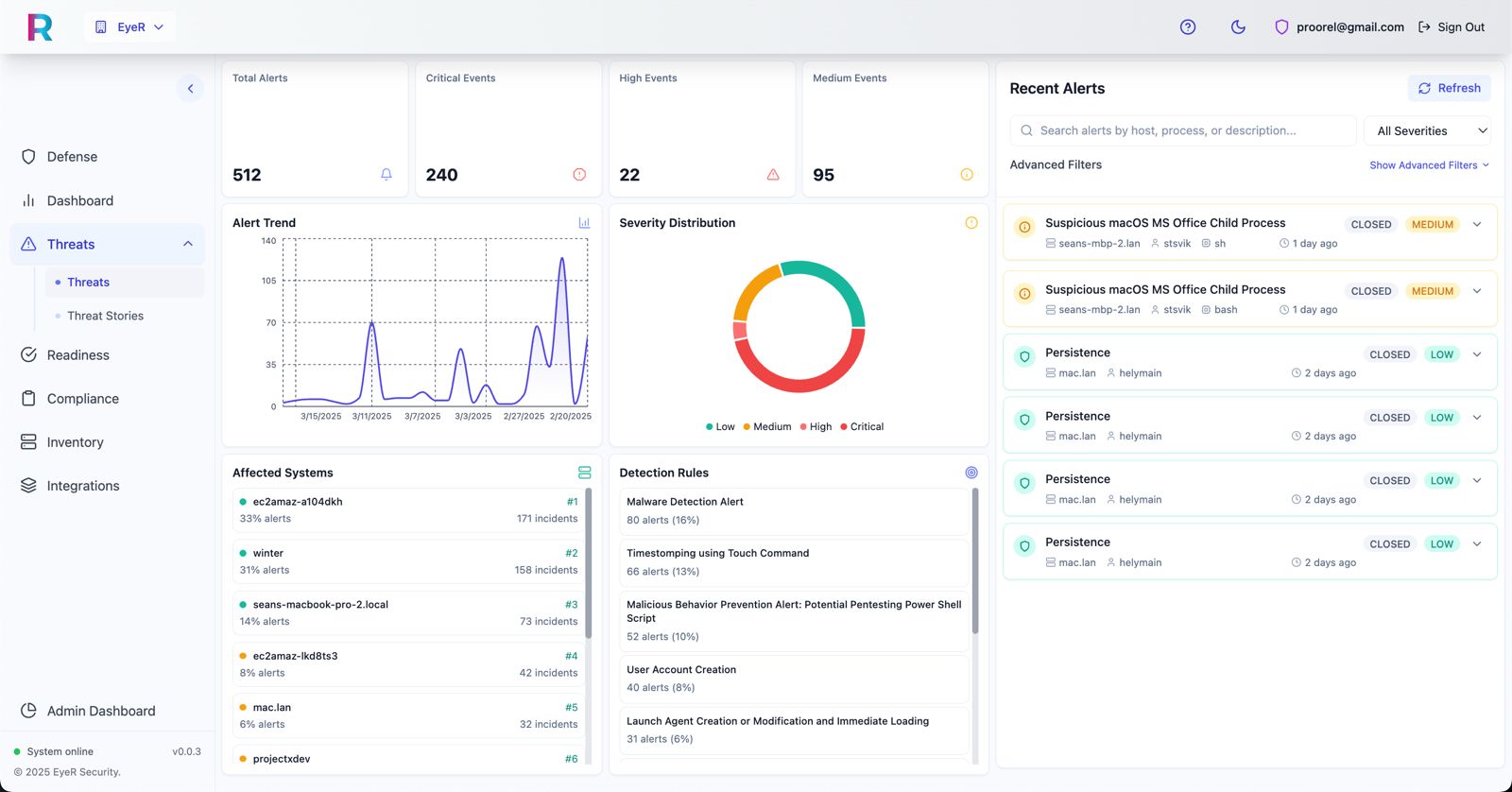
Task: Open Threat Stories sub-item
Action: pyautogui.click(x=124, y=316)
